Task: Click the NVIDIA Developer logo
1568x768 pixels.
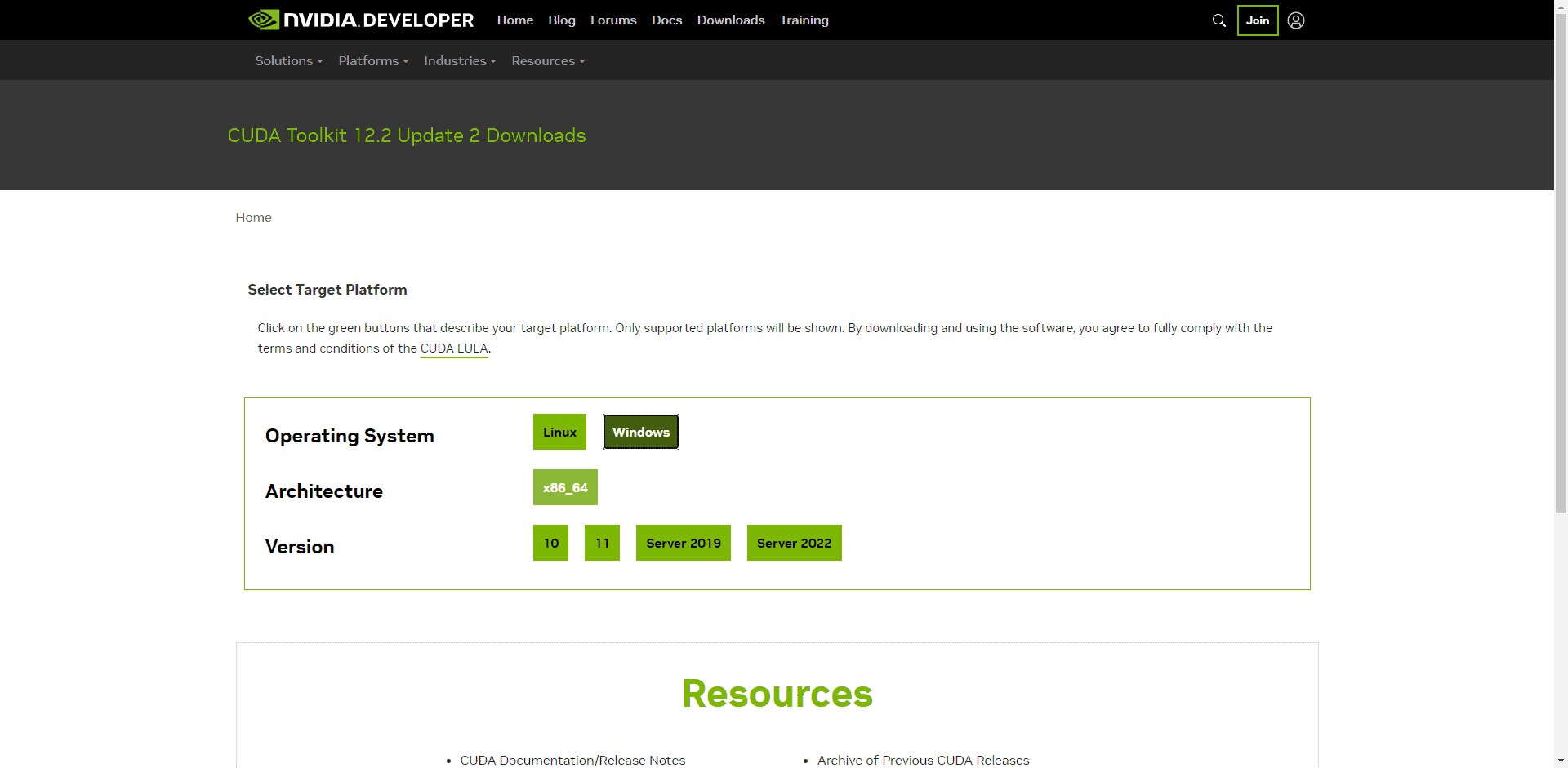Action: click(361, 20)
